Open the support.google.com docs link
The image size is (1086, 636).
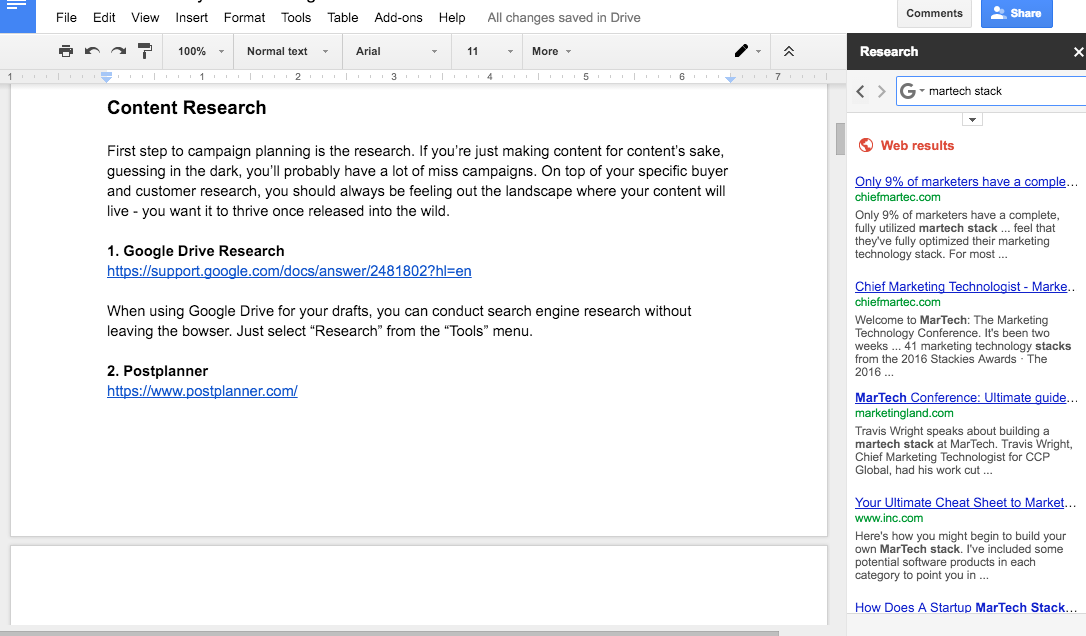pyautogui.click(x=289, y=271)
